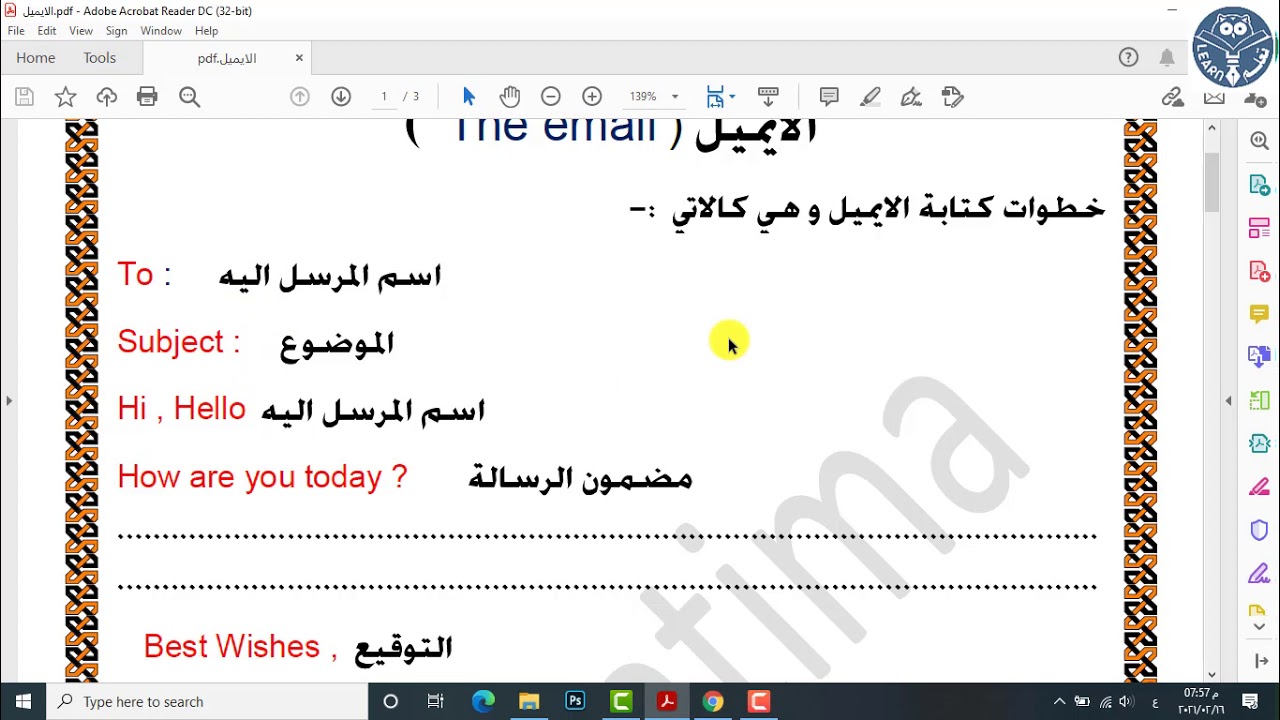Click the page number field
1280x720 pixels.
[384, 97]
